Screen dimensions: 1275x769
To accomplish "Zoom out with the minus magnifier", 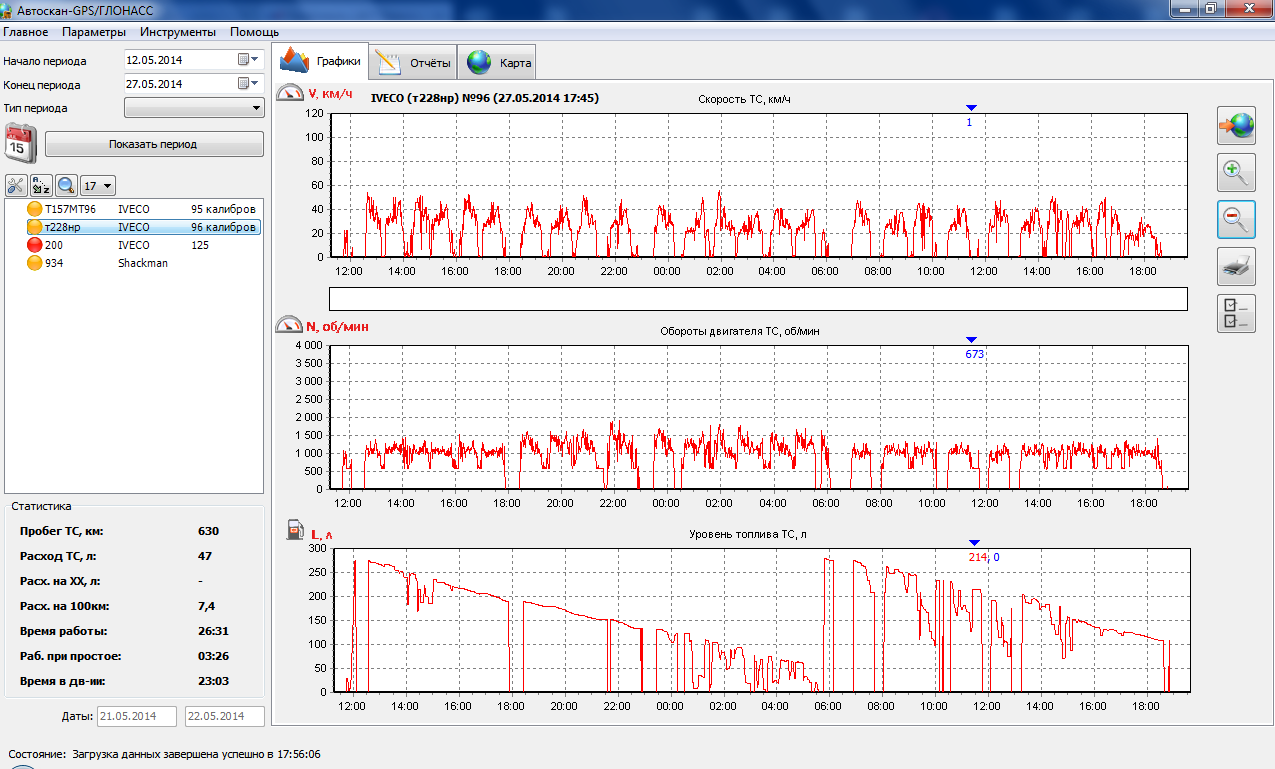I will [x=1236, y=219].
